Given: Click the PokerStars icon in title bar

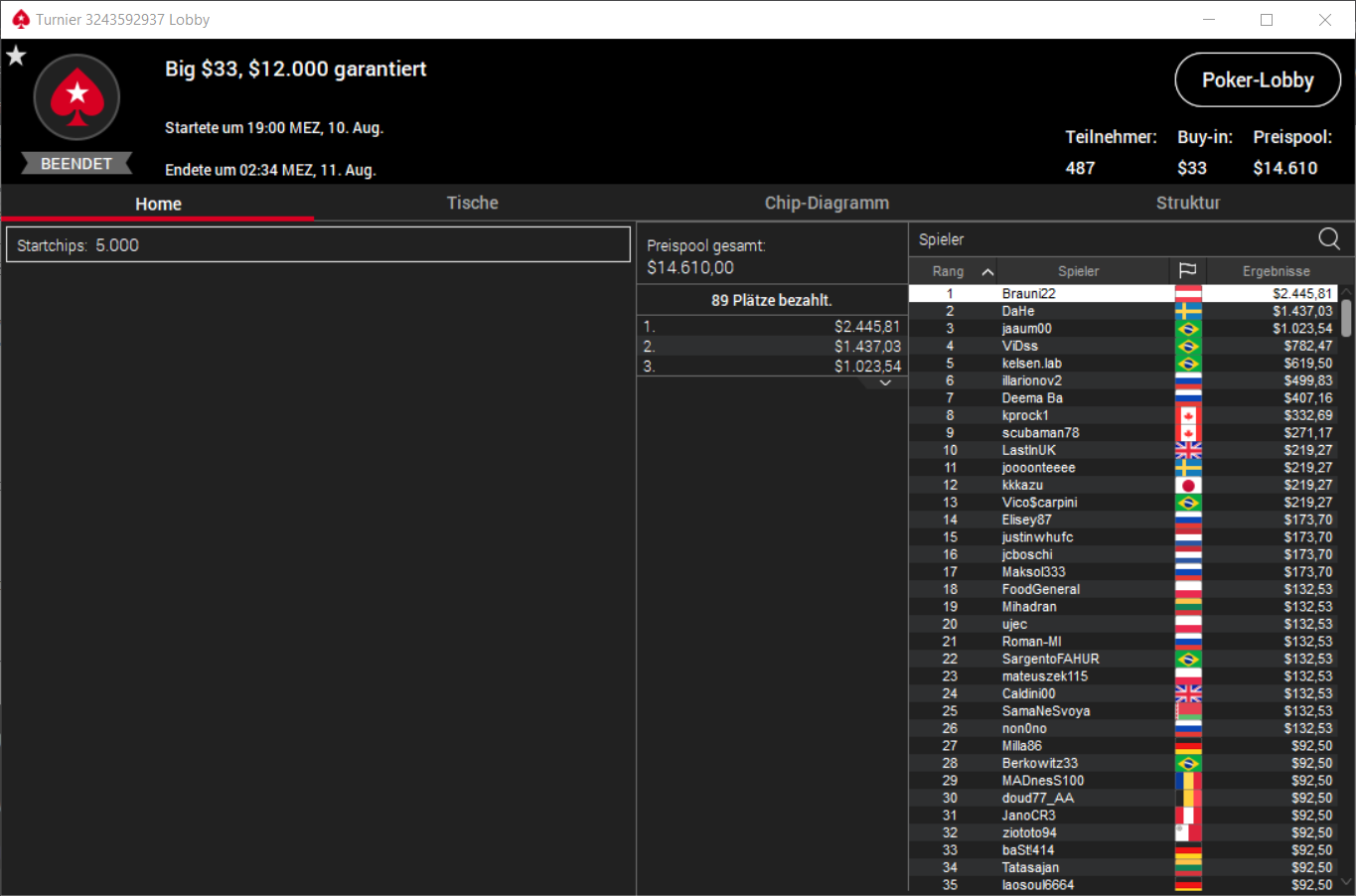Looking at the screenshot, I should (x=20, y=19).
